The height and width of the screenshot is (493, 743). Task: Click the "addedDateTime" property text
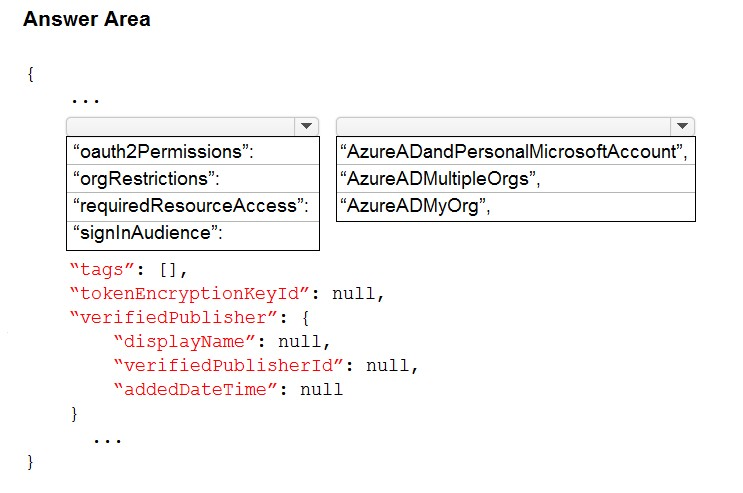[x=196, y=390]
